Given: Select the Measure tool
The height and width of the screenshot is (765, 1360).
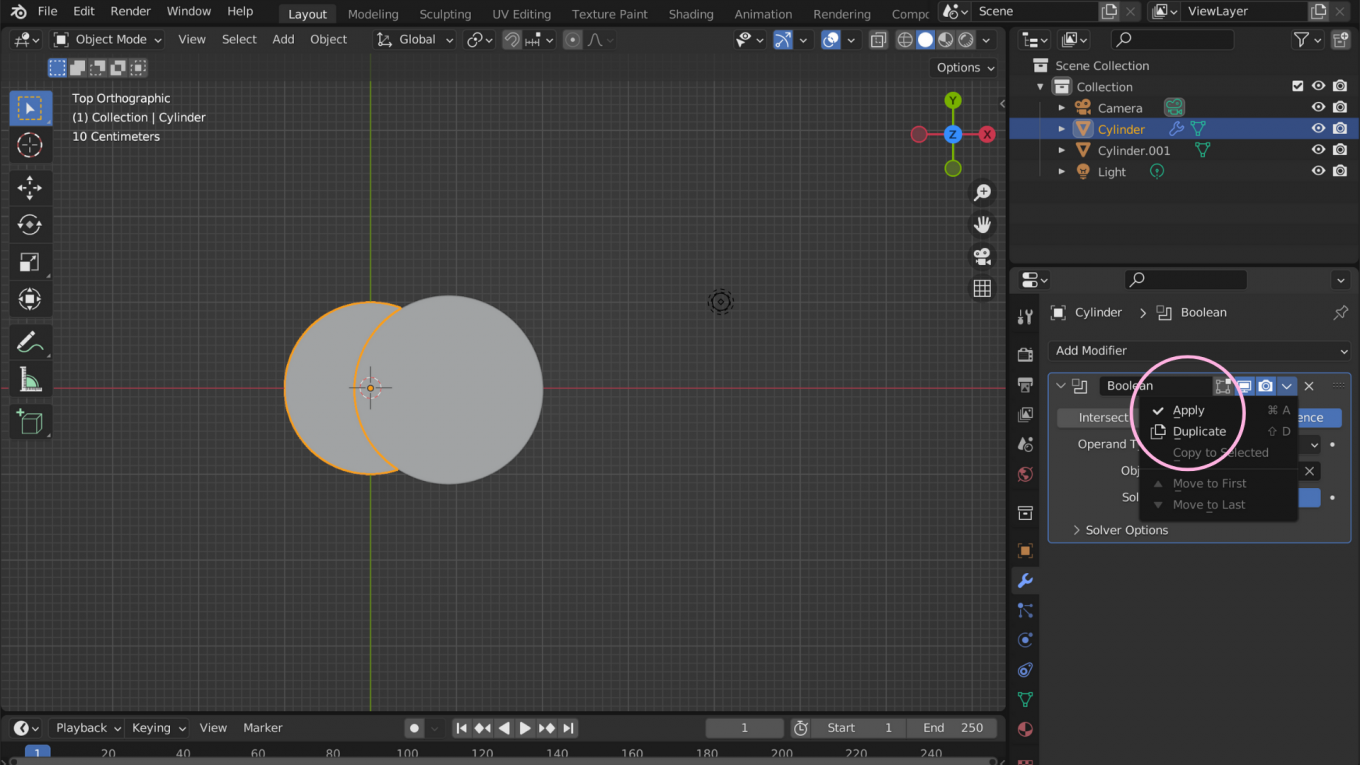Looking at the screenshot, I should pos(30,379).
